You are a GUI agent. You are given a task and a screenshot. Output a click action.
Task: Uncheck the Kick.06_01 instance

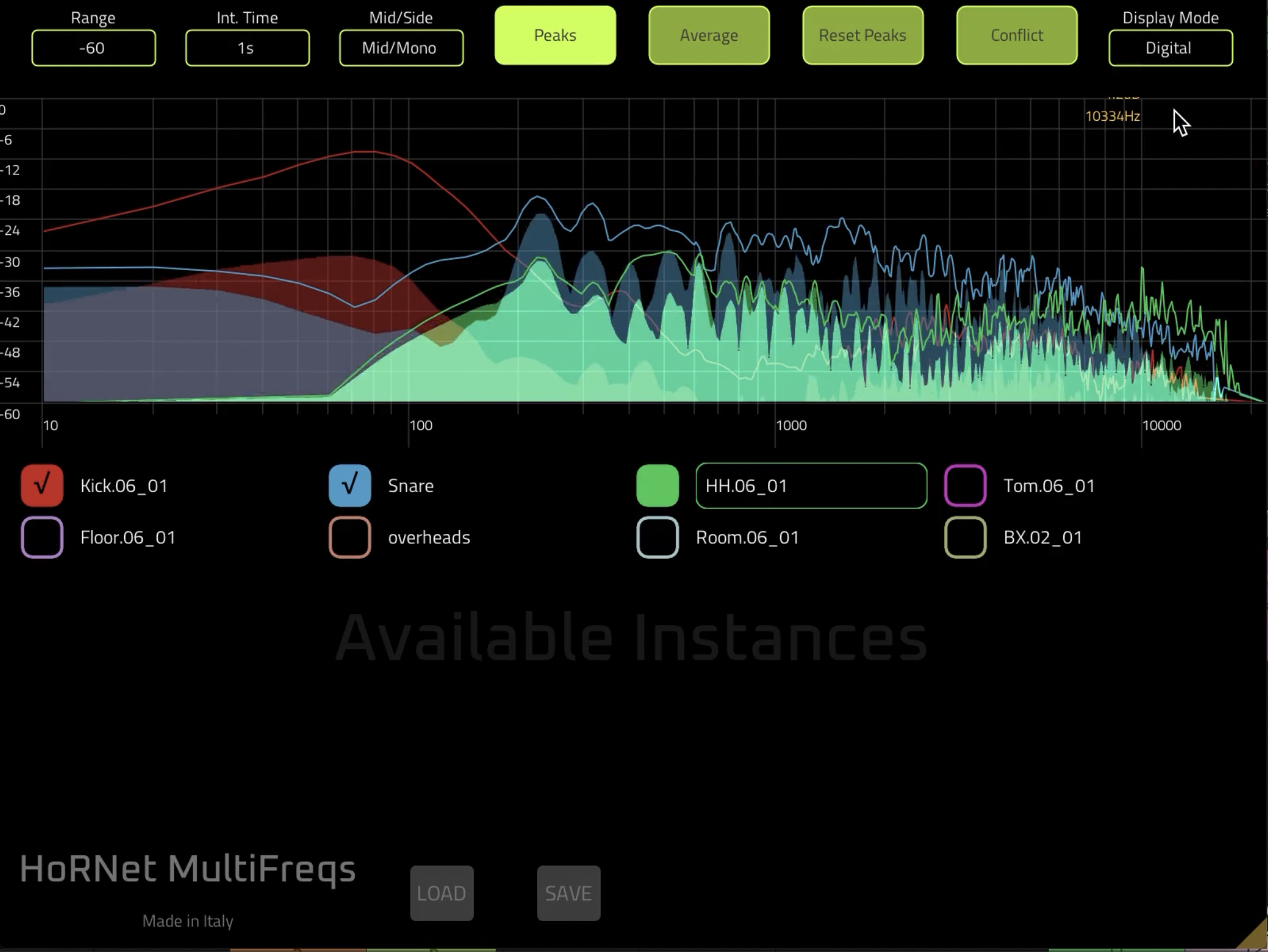click(x=41, y=485)
